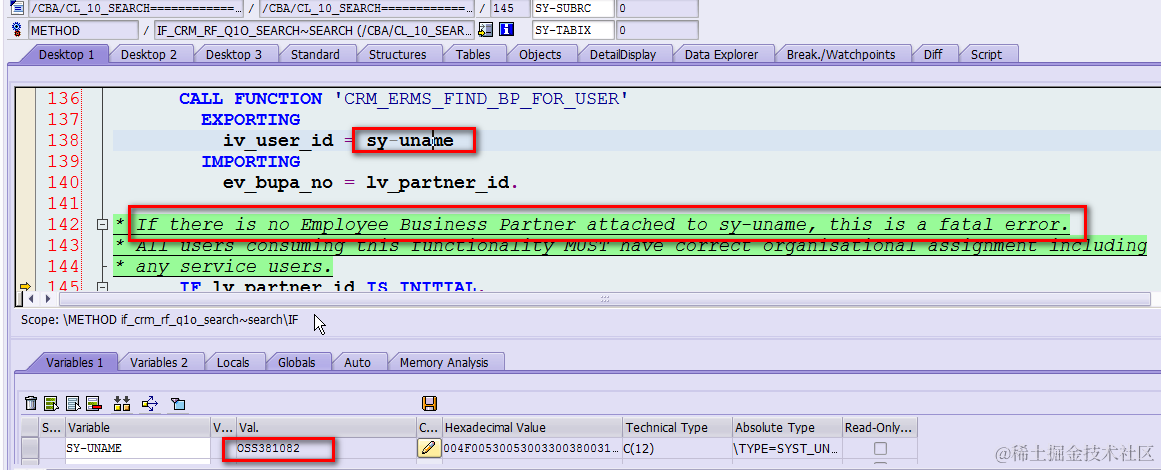Click the SY-TABIX field name box
This screenshot has height=470, width=1161.
click(x=573, y=30)
